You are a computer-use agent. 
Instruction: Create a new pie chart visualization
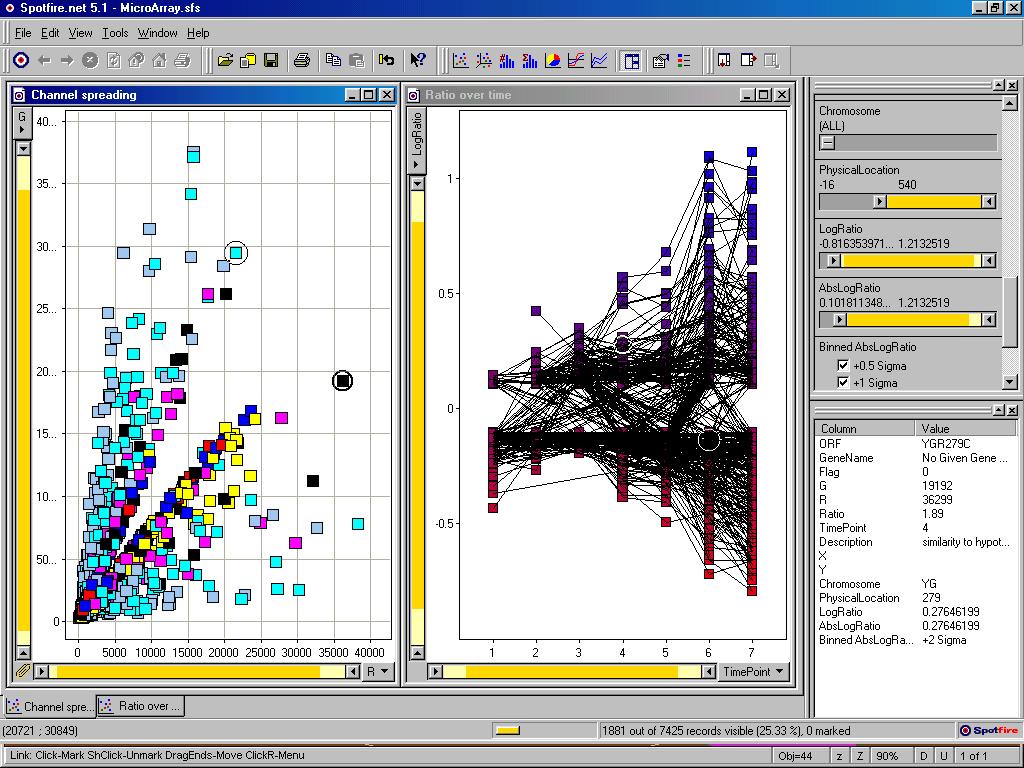tap(553, 60)
